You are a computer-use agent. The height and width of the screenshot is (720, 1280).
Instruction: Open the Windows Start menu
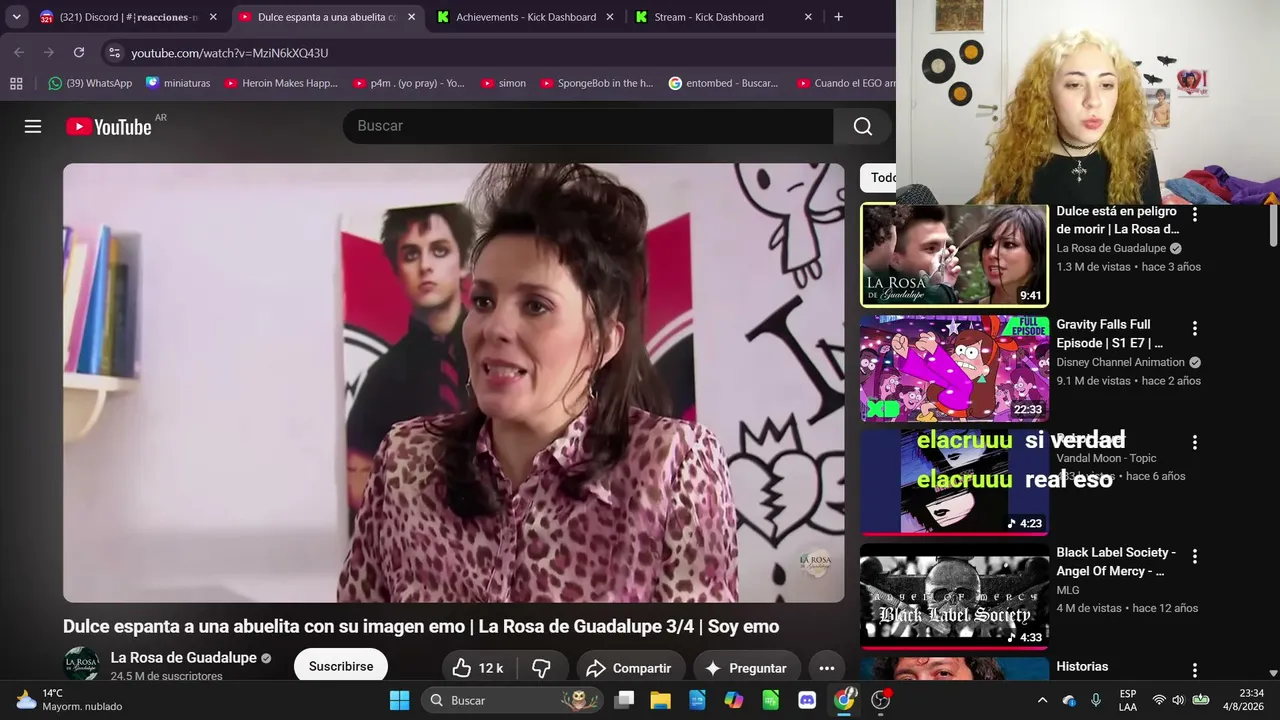click(399, 700)
